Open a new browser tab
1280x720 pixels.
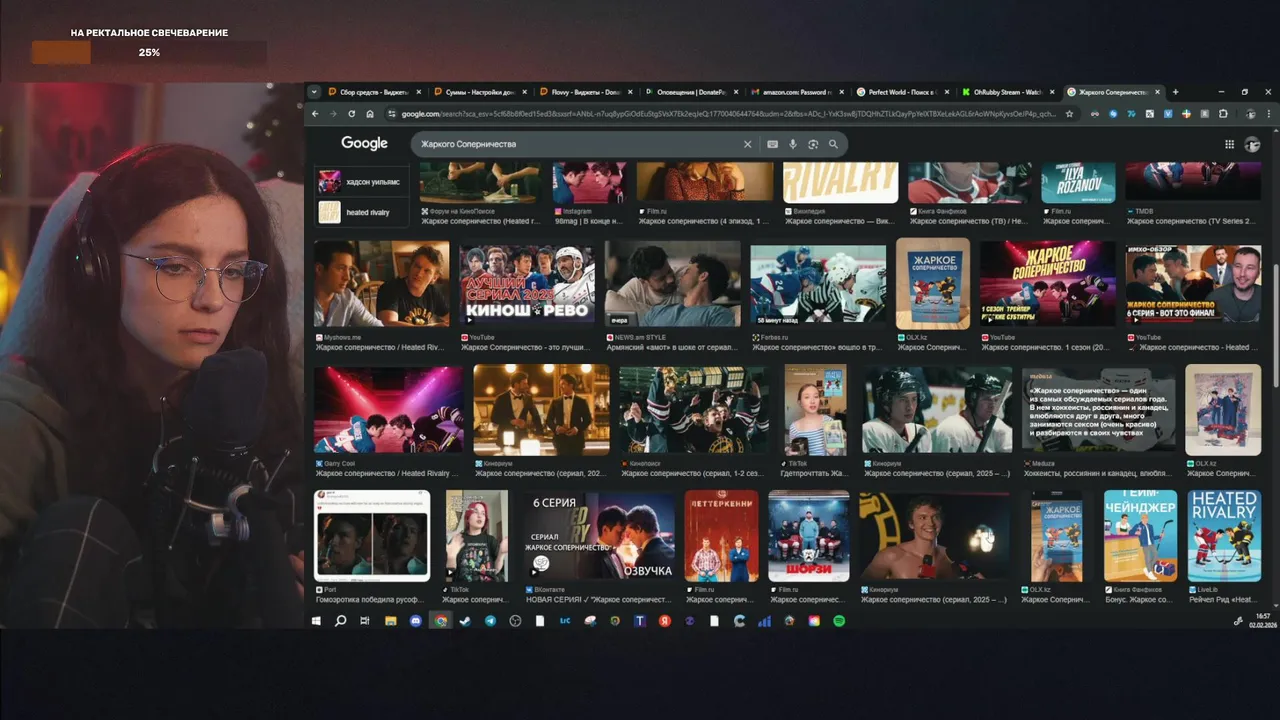[1175, 92]
